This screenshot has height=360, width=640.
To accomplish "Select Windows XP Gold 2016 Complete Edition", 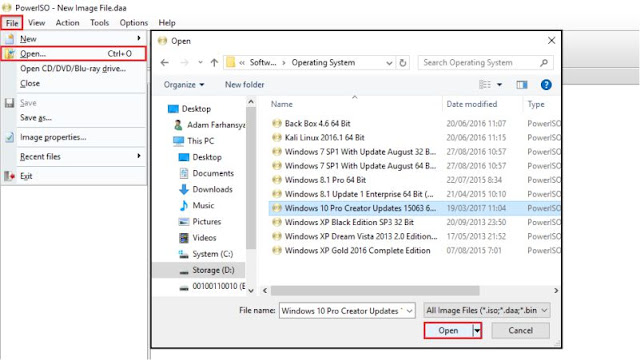I will [357, 251].
